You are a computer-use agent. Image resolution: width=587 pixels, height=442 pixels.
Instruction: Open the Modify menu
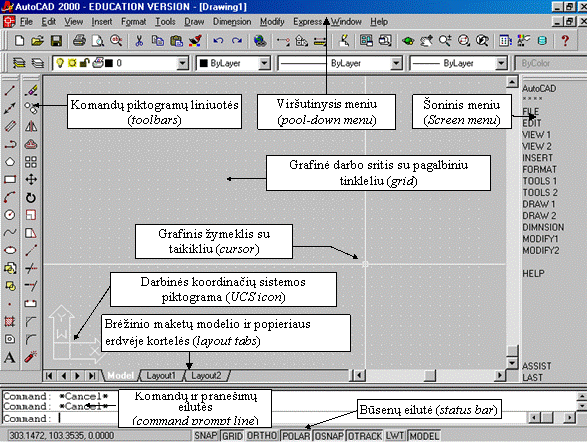pyautogui.click(x=272, y=22)
